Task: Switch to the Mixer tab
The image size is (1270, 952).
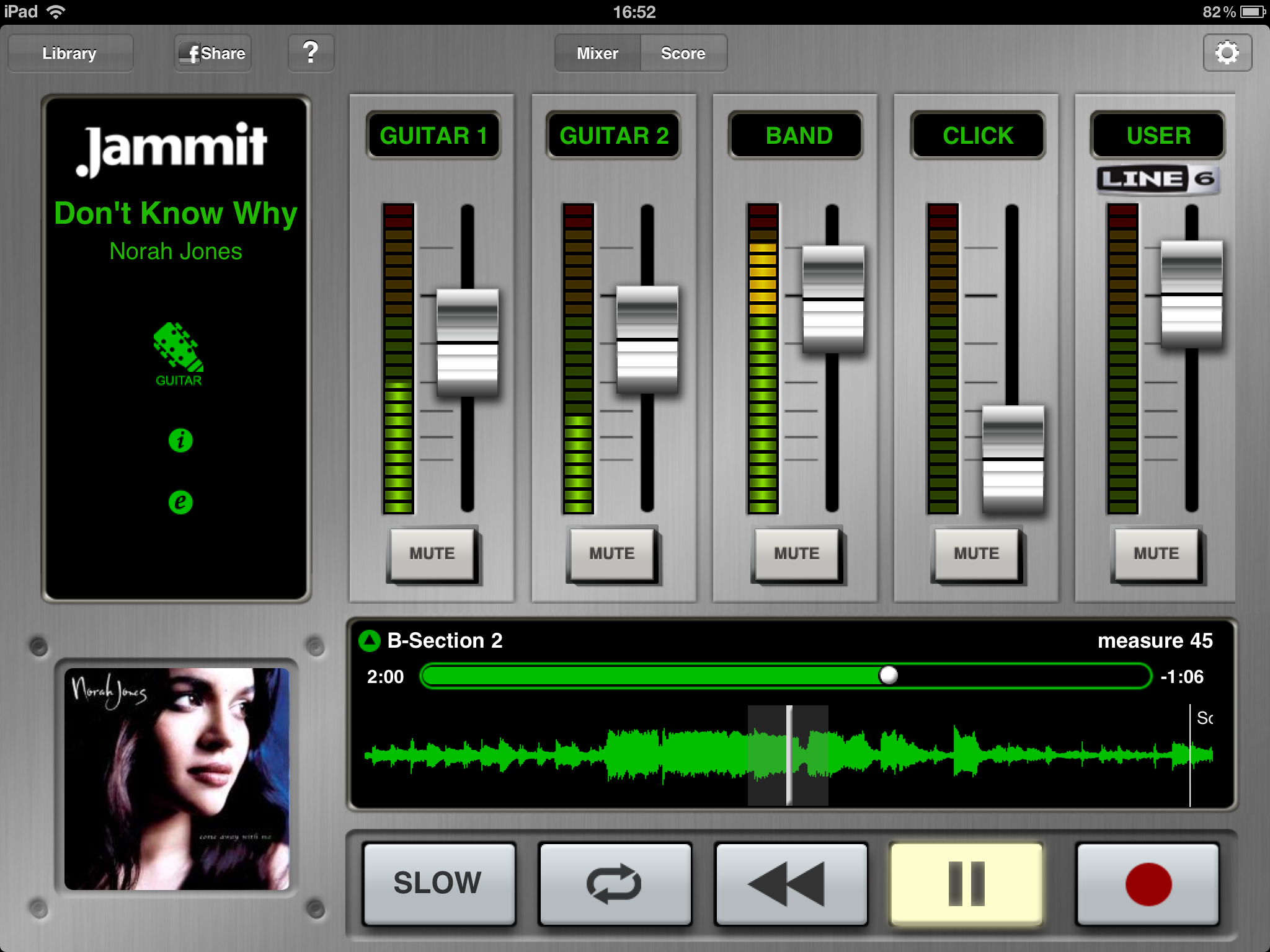Action: (x=598, y=53)
